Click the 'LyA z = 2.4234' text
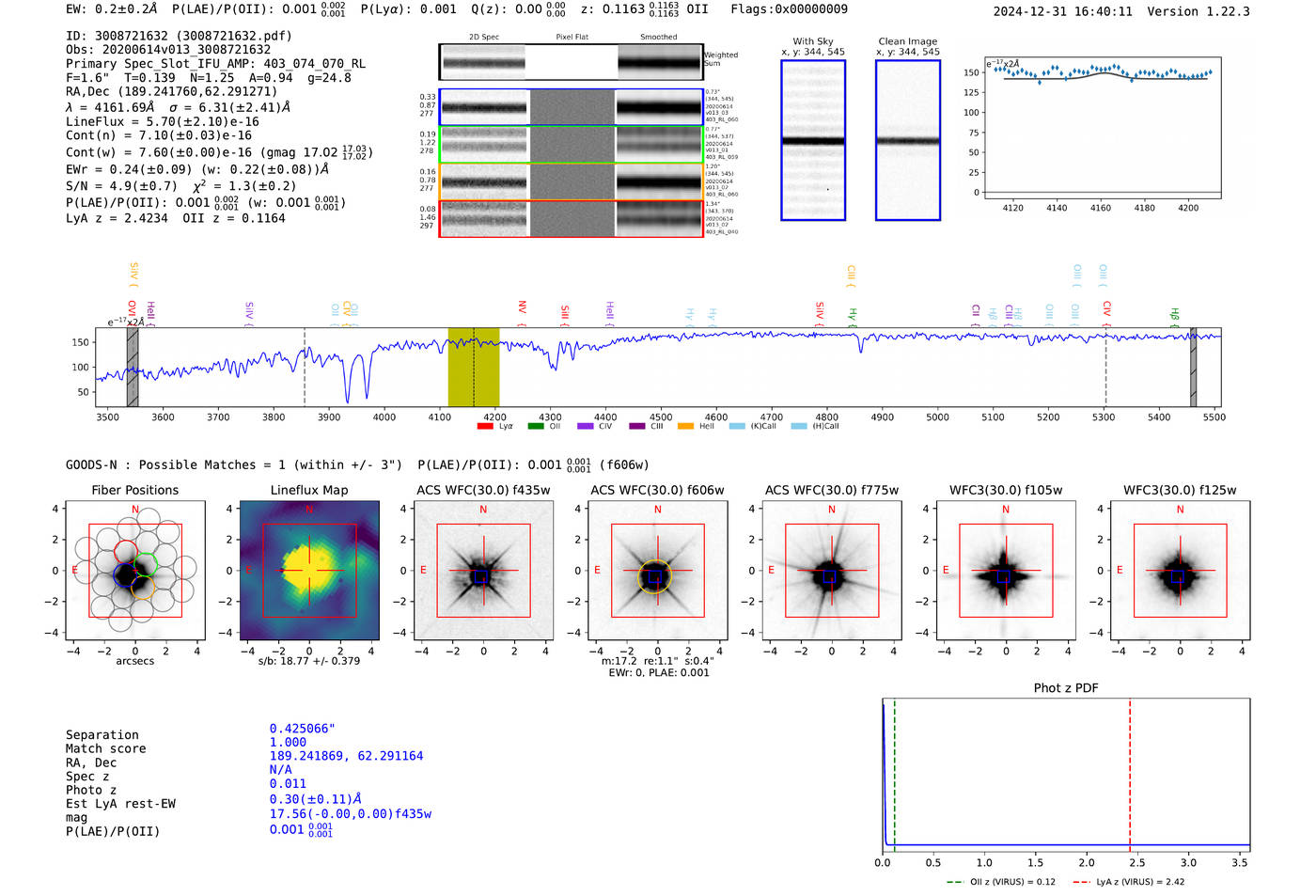 (x=117, y=218)
